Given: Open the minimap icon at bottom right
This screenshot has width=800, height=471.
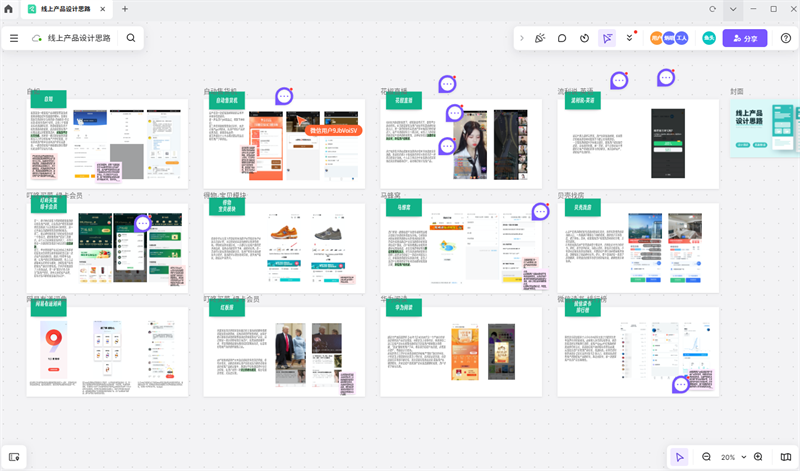Looking at the screenshot, I should (785, 457).
